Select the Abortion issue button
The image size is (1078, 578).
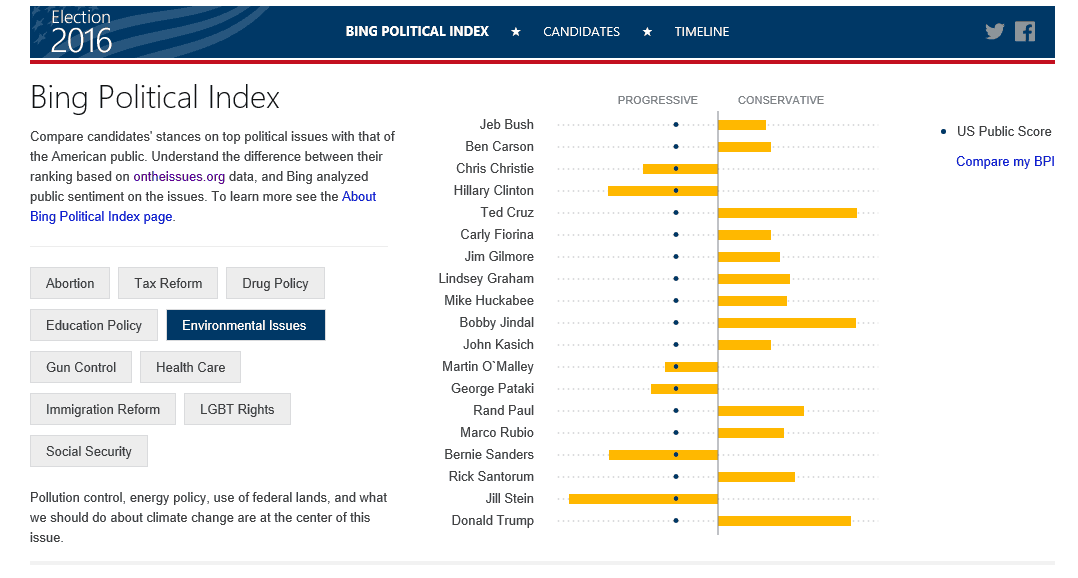(70, 283)
